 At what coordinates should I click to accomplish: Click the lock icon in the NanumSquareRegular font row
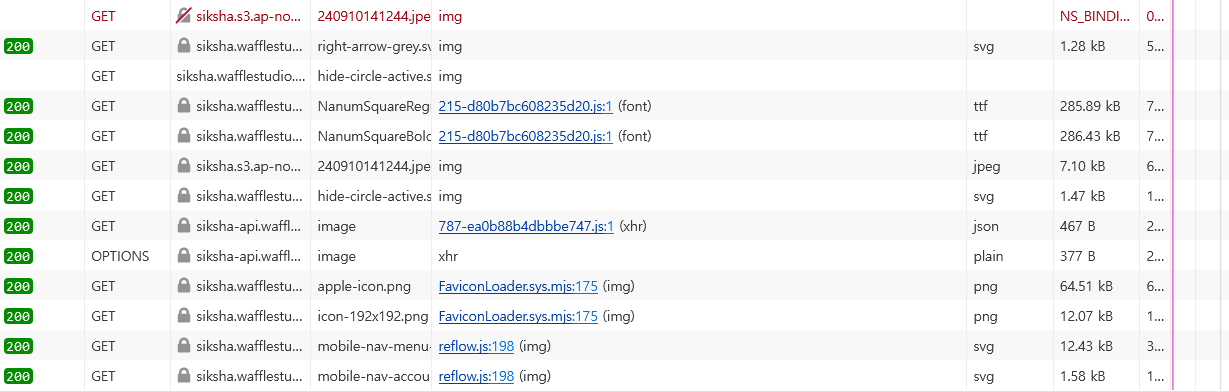(x=183, y=106)
